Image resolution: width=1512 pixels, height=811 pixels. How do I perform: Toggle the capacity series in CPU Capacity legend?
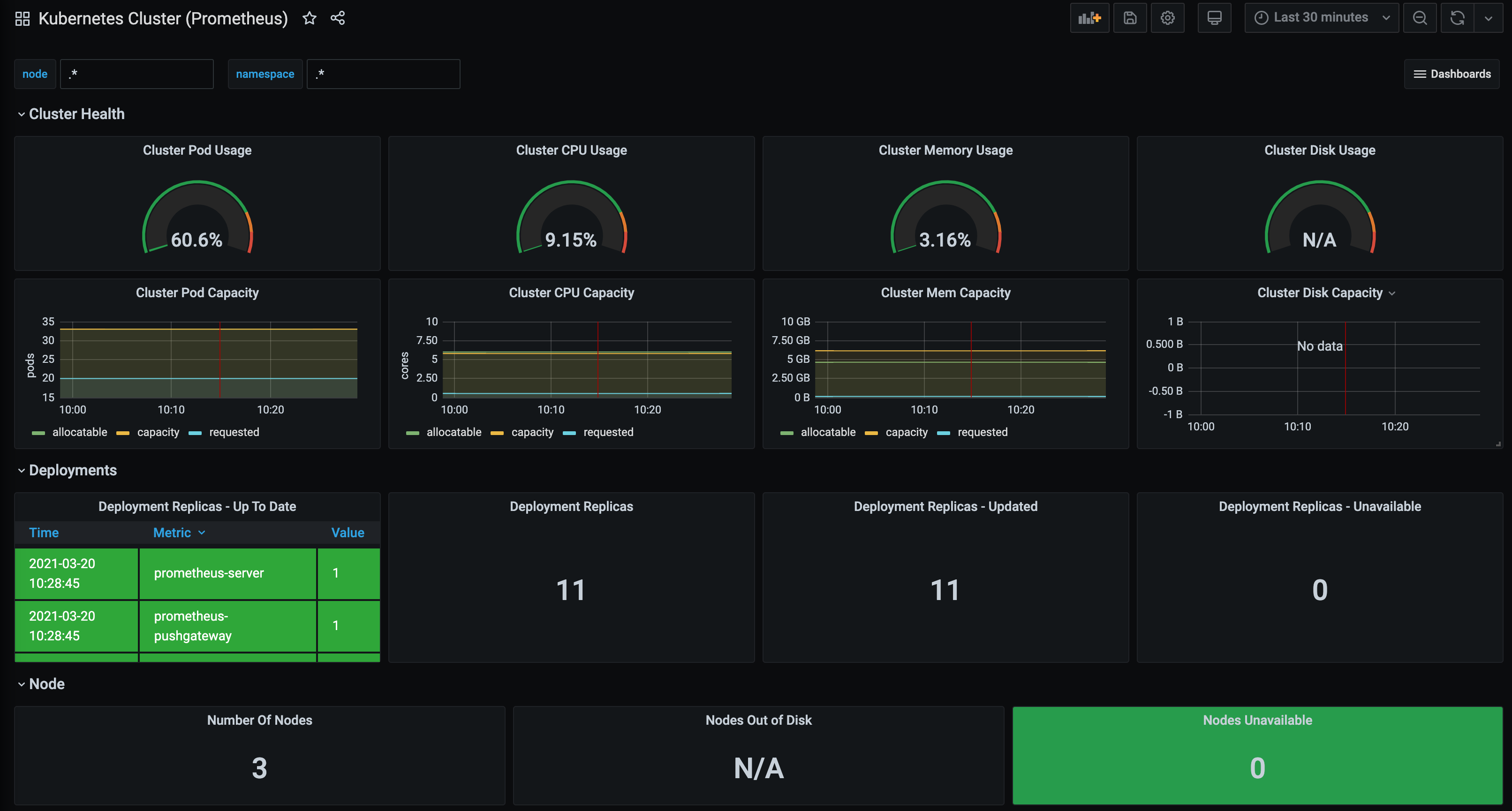(x=532, y=433)
